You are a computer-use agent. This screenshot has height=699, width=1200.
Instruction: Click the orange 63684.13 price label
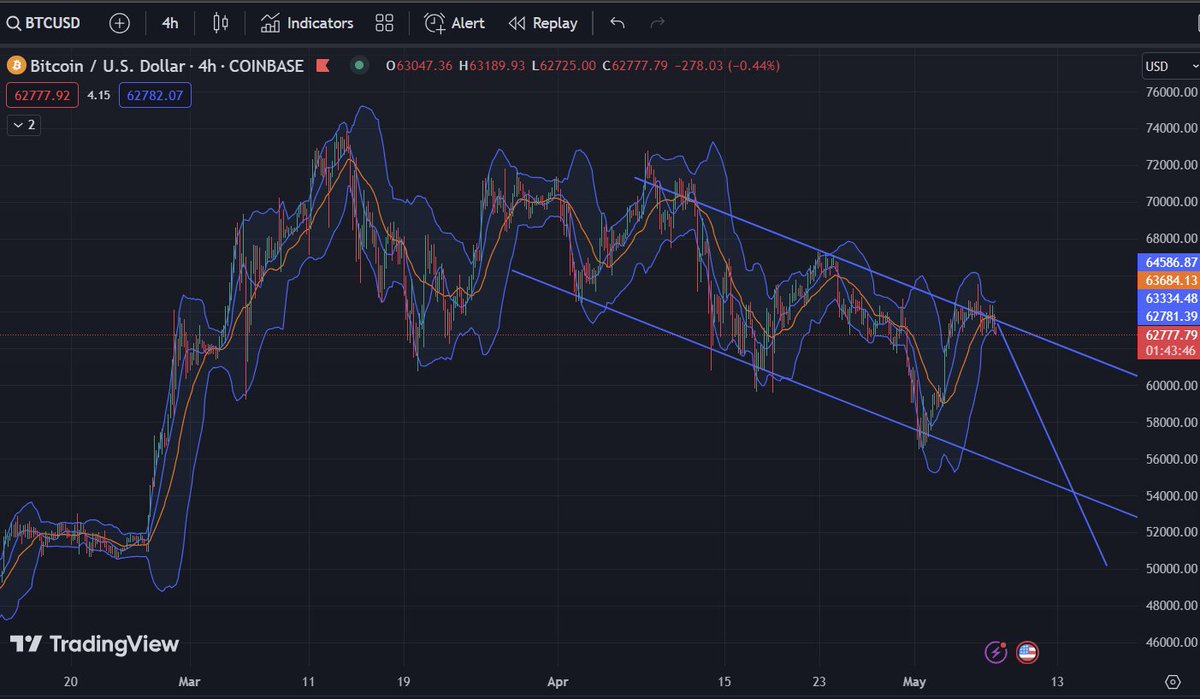(x=1168, y=280)
